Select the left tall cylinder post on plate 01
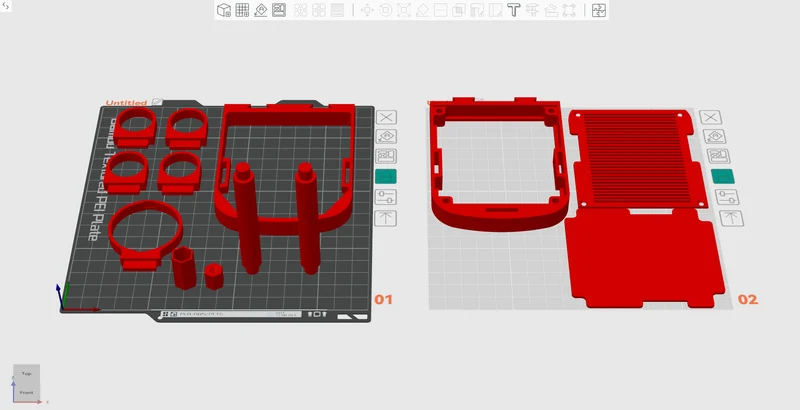This screenshot has width=800, height=410. tap(248, 219)
